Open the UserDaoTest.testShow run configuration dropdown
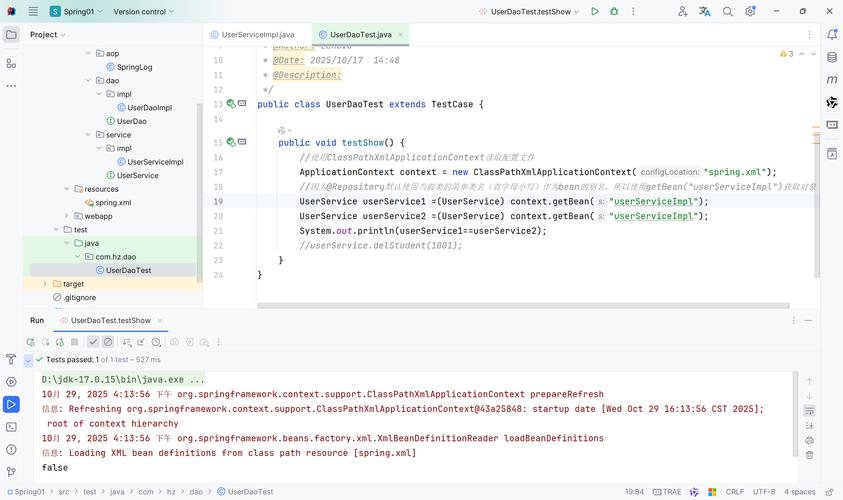843x500 pixels. pos(530,12)
